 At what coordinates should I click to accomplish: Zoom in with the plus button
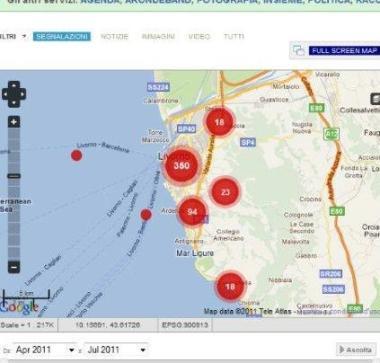point(14,122)
